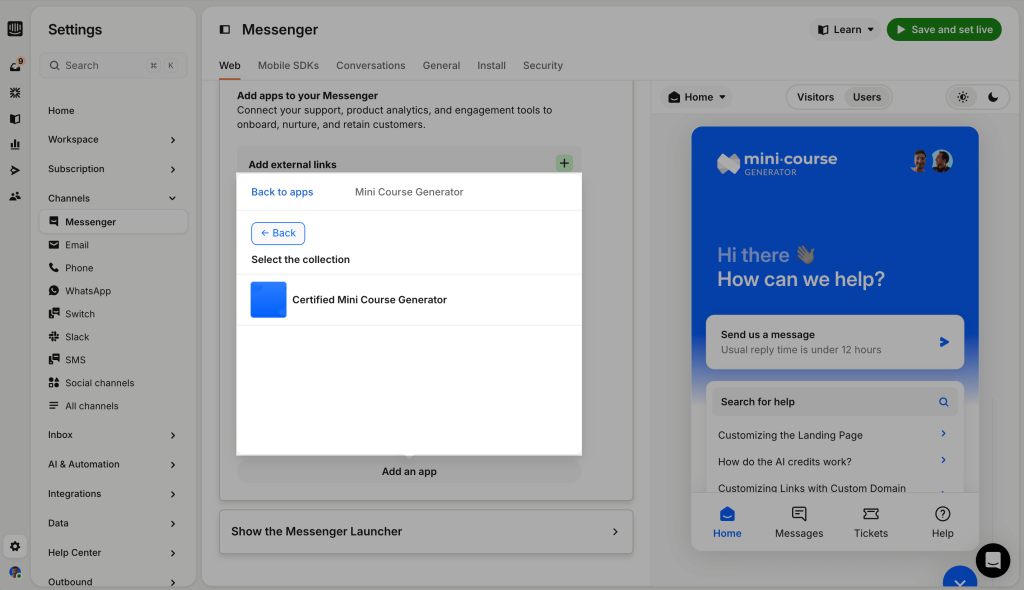Screen dimensions: 1024x590
Task: Expand the Subscription settings section
Action: [x=112, y=169]
